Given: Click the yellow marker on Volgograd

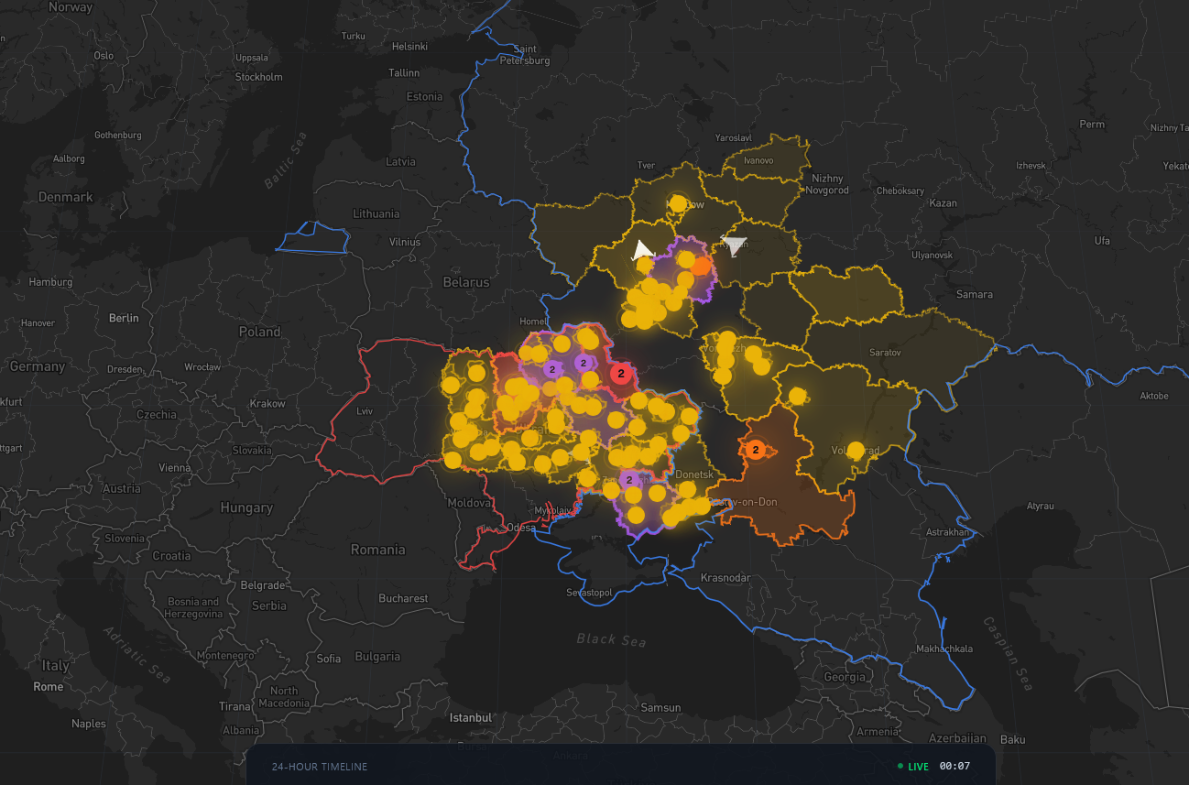Looking at the screenshot, I should pyautogui.click(x=855, y=451).
